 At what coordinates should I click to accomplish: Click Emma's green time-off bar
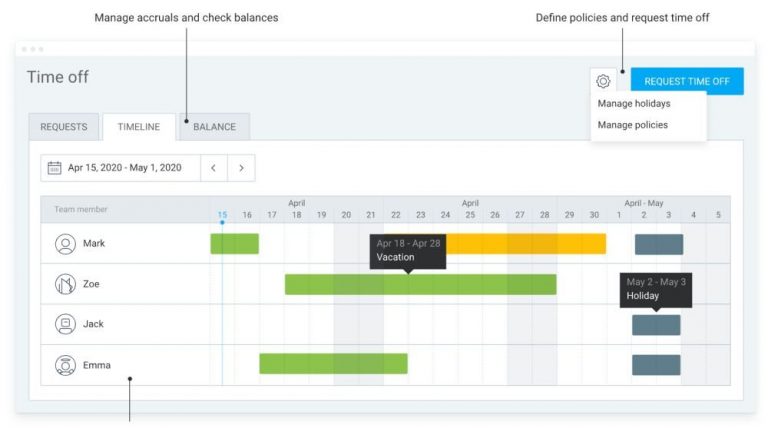(x=333, y=364)
